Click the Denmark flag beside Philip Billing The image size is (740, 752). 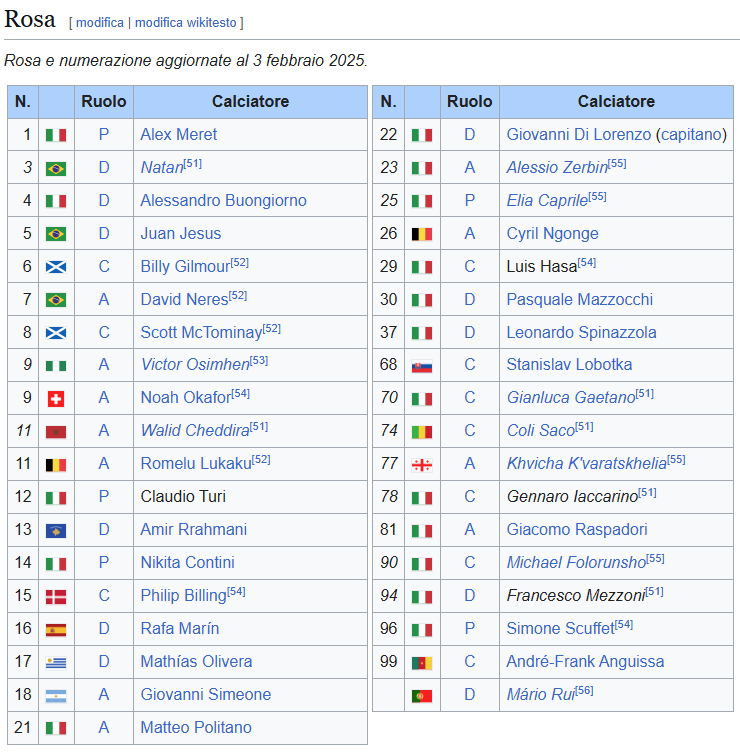click(56, 597)
